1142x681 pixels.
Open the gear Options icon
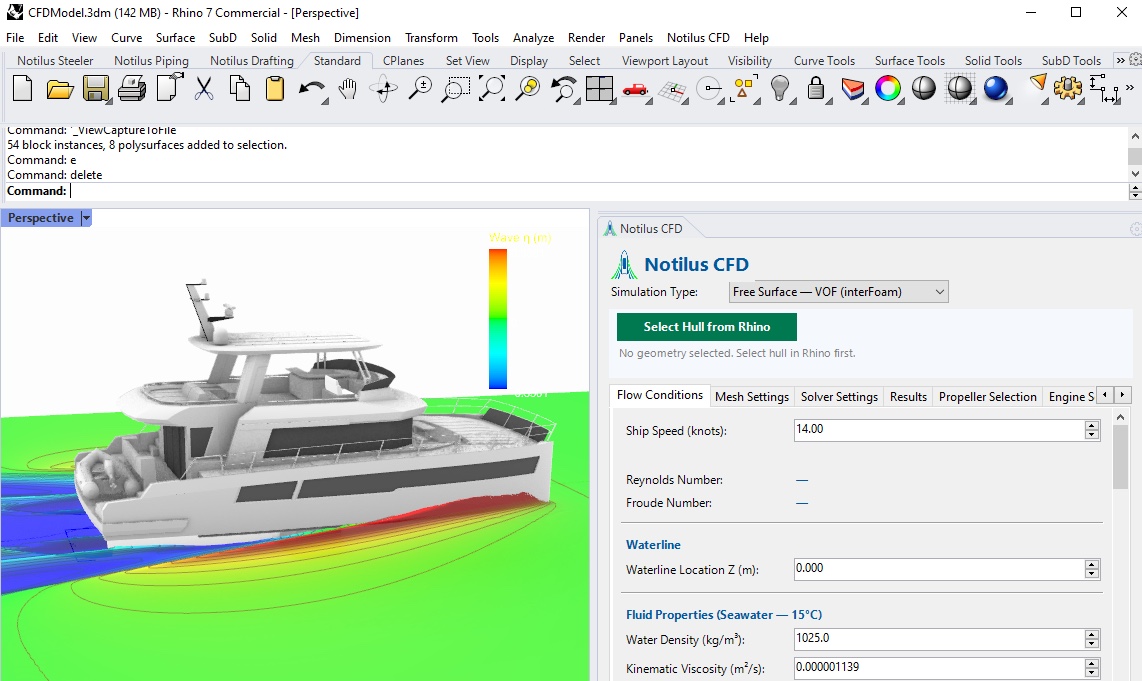coord(1068,89)
